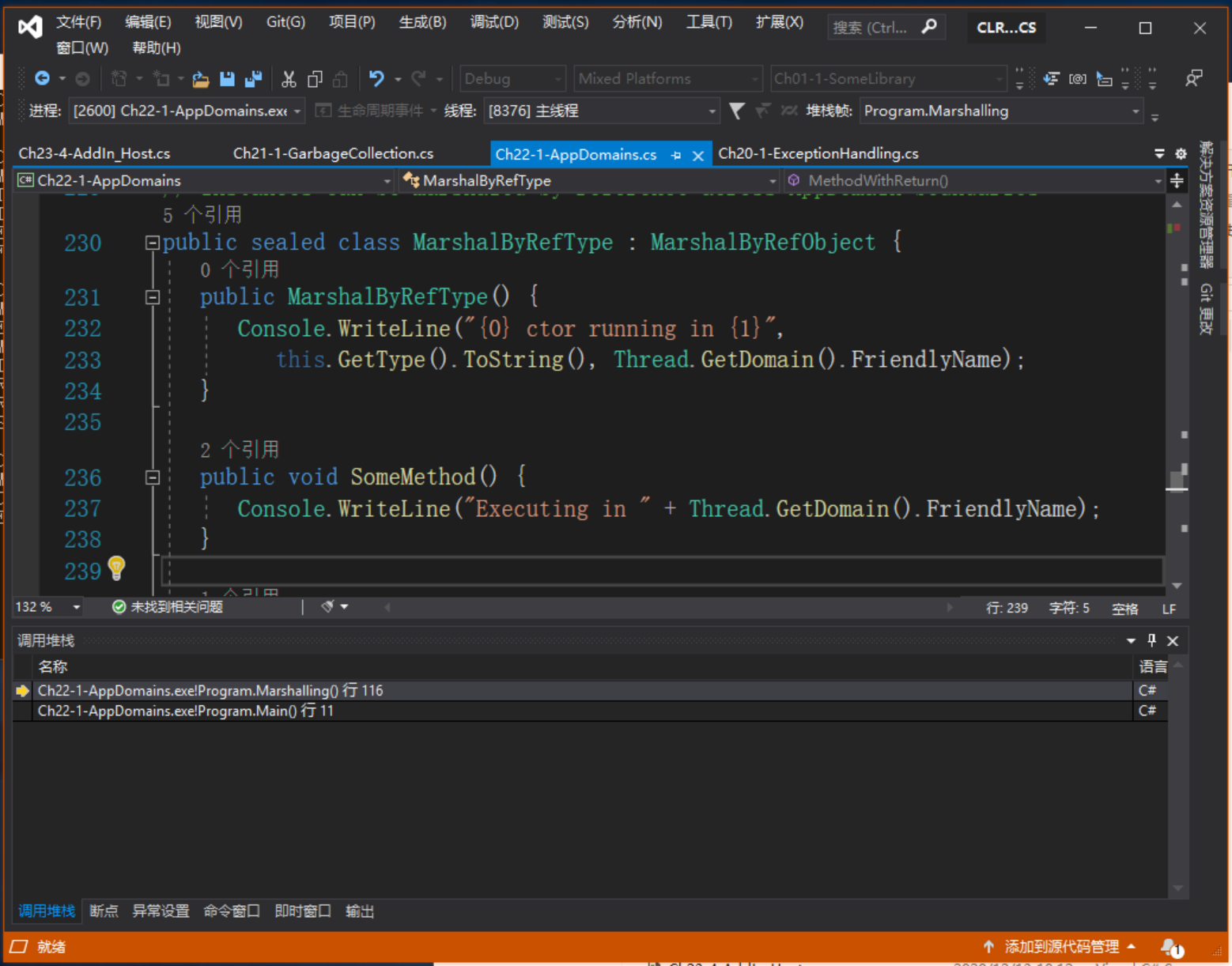
Task: Click the Cut scissors icon
Action: [289, 79]
